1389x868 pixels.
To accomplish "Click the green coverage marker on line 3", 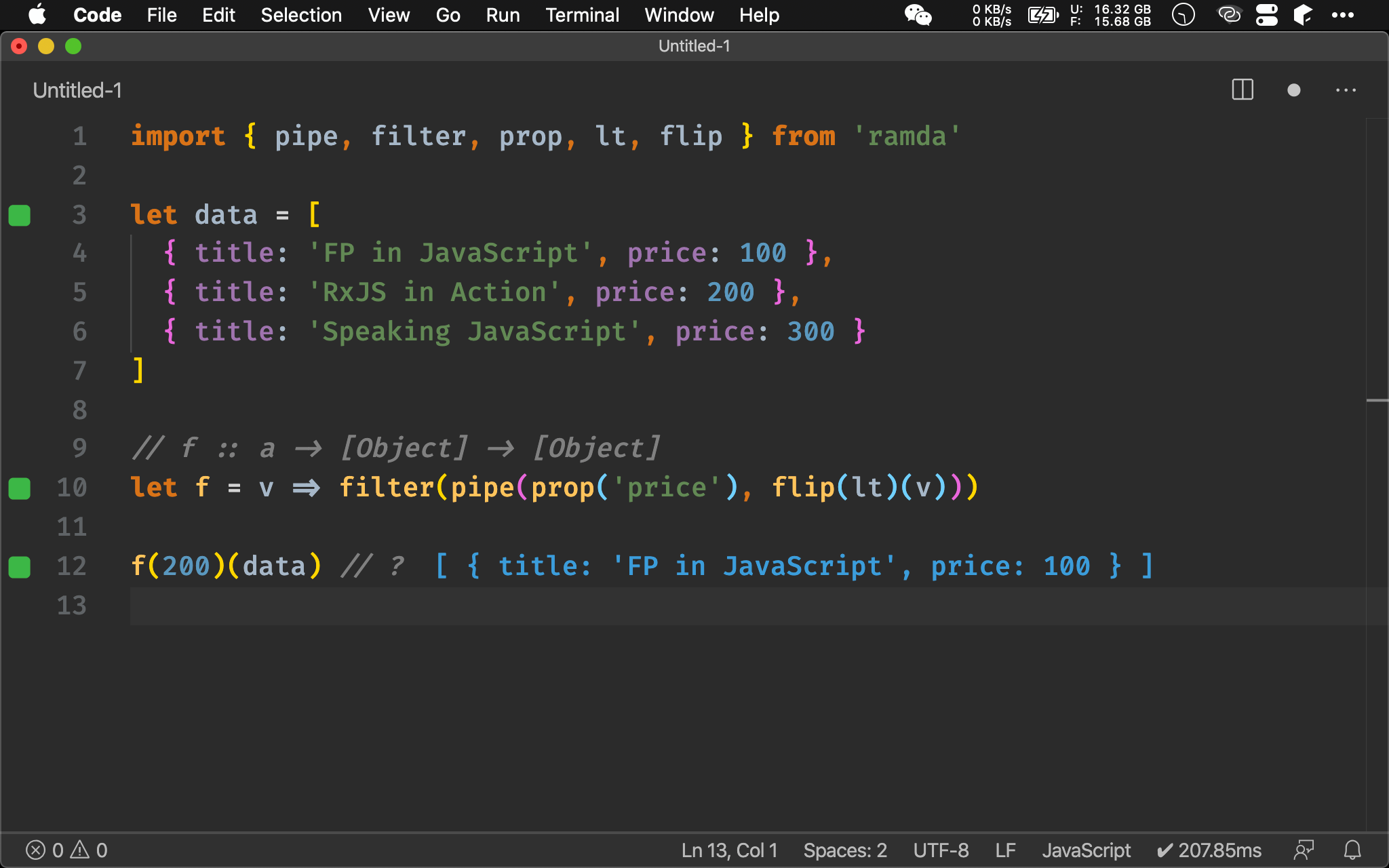I will click(x=20, y=215).
